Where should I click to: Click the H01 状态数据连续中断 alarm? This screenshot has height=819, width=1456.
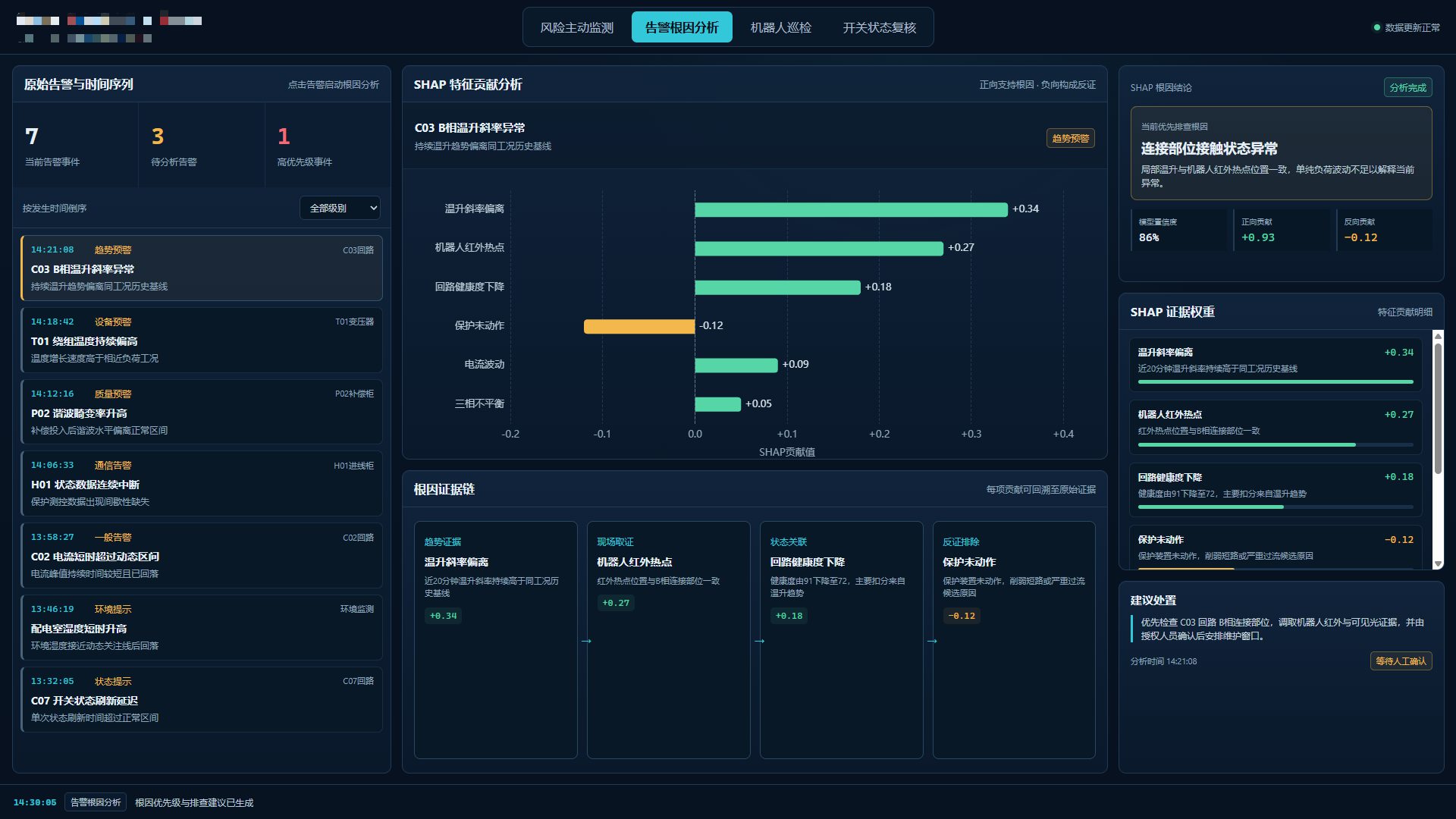(x=202, y=484)
